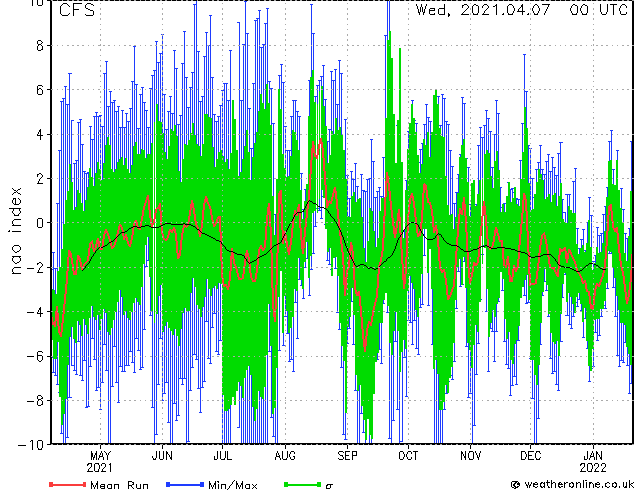This screenshot has width=634, height=490.
Task: Click the NOV x-axis label
Action: click(471, 456)
